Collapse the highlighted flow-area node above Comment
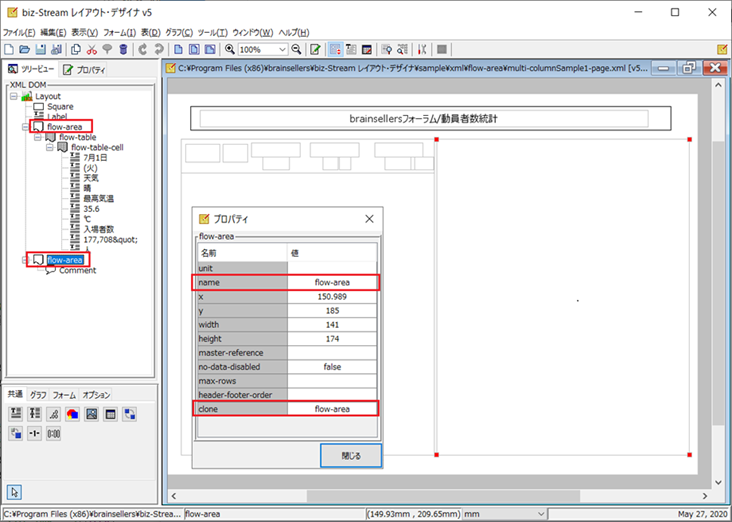732x522 pixels. (x=26, y=260)
